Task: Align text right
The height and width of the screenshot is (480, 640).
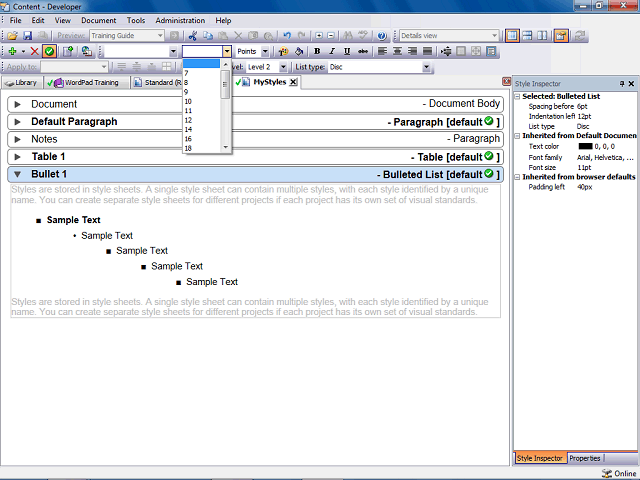Action: click(412, 51)
